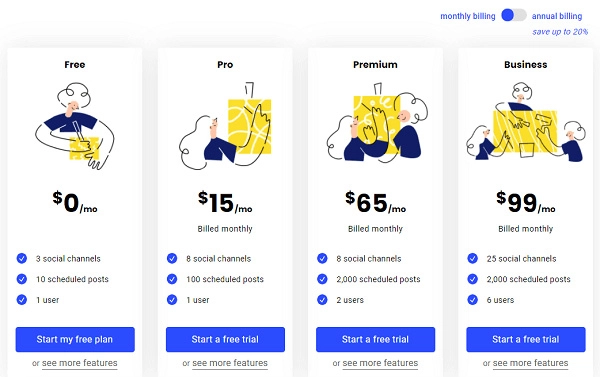
Task: Start a free trial for Premium
Action: 375,339
